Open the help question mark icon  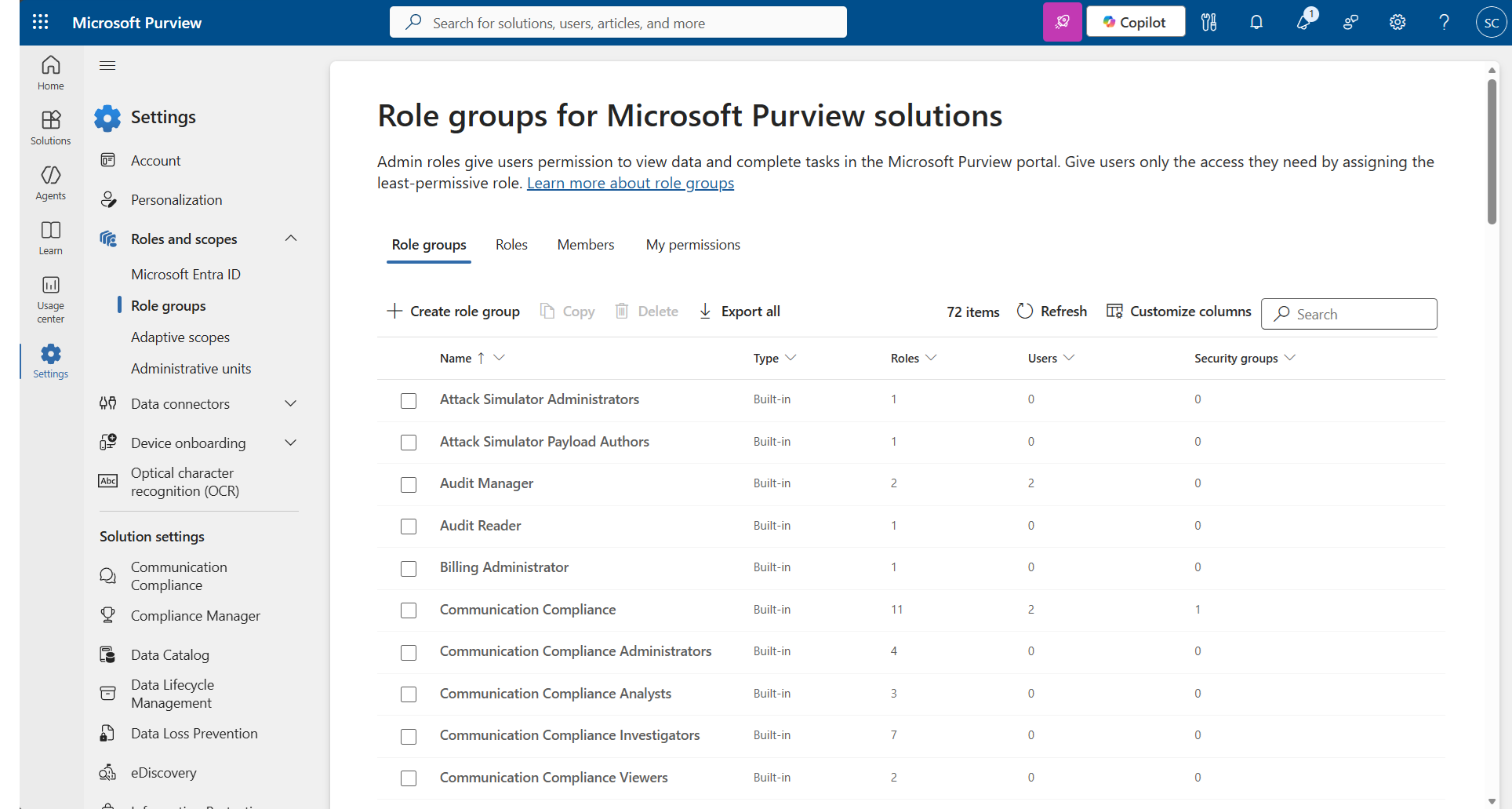(x=1444, y=22)
